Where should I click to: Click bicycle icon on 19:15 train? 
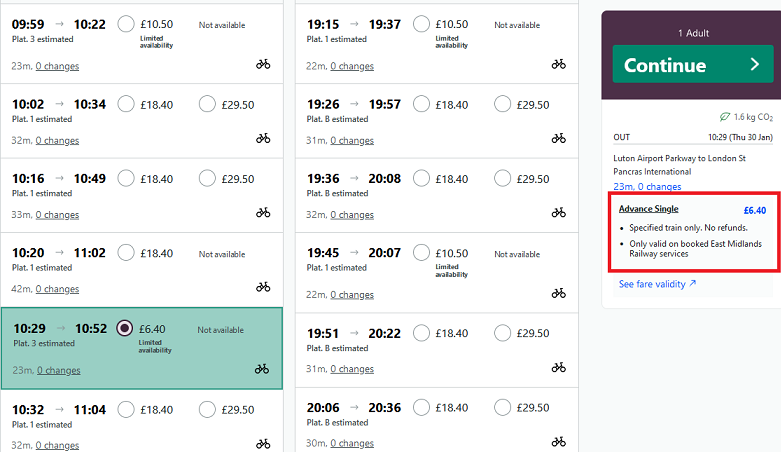click(558, 64)
